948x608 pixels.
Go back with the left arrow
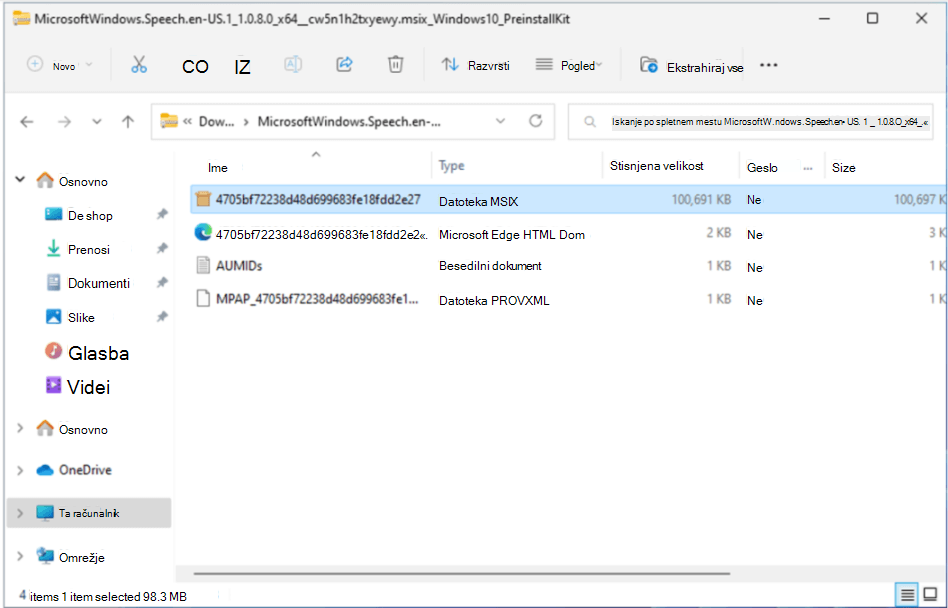(27, 122)
